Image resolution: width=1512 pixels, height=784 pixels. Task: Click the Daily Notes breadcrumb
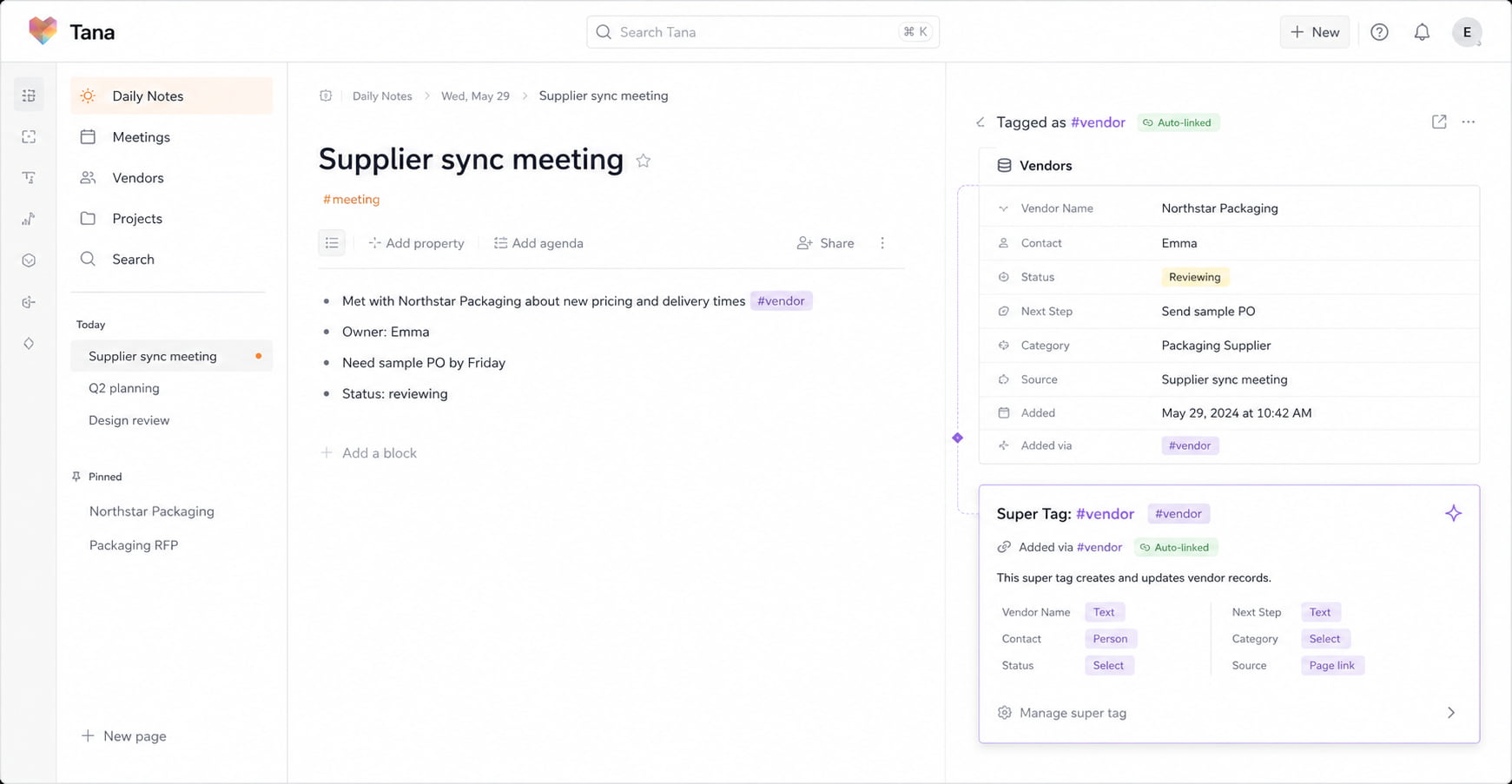[x=382, y=96]
